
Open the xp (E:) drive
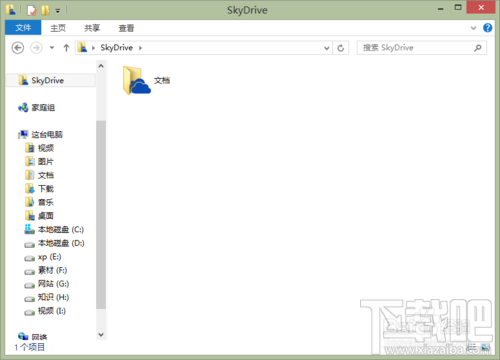tap(49, 257)
